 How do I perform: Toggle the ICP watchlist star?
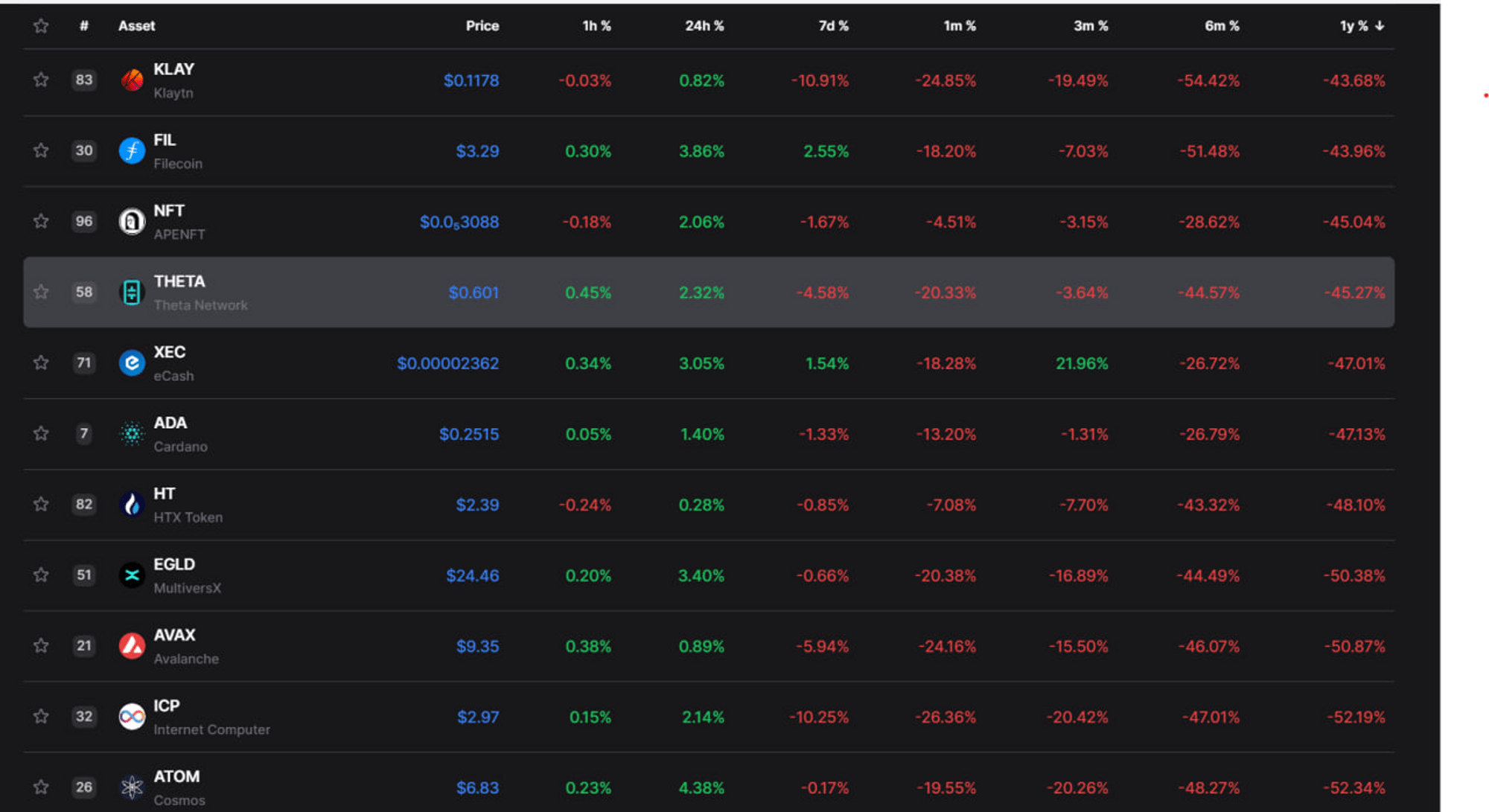[41, 716]
